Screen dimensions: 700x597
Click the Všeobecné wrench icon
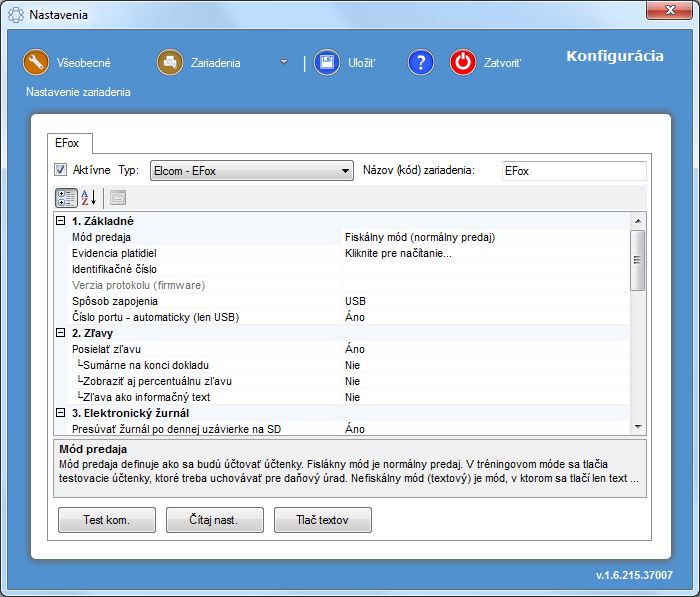point(36,62)
